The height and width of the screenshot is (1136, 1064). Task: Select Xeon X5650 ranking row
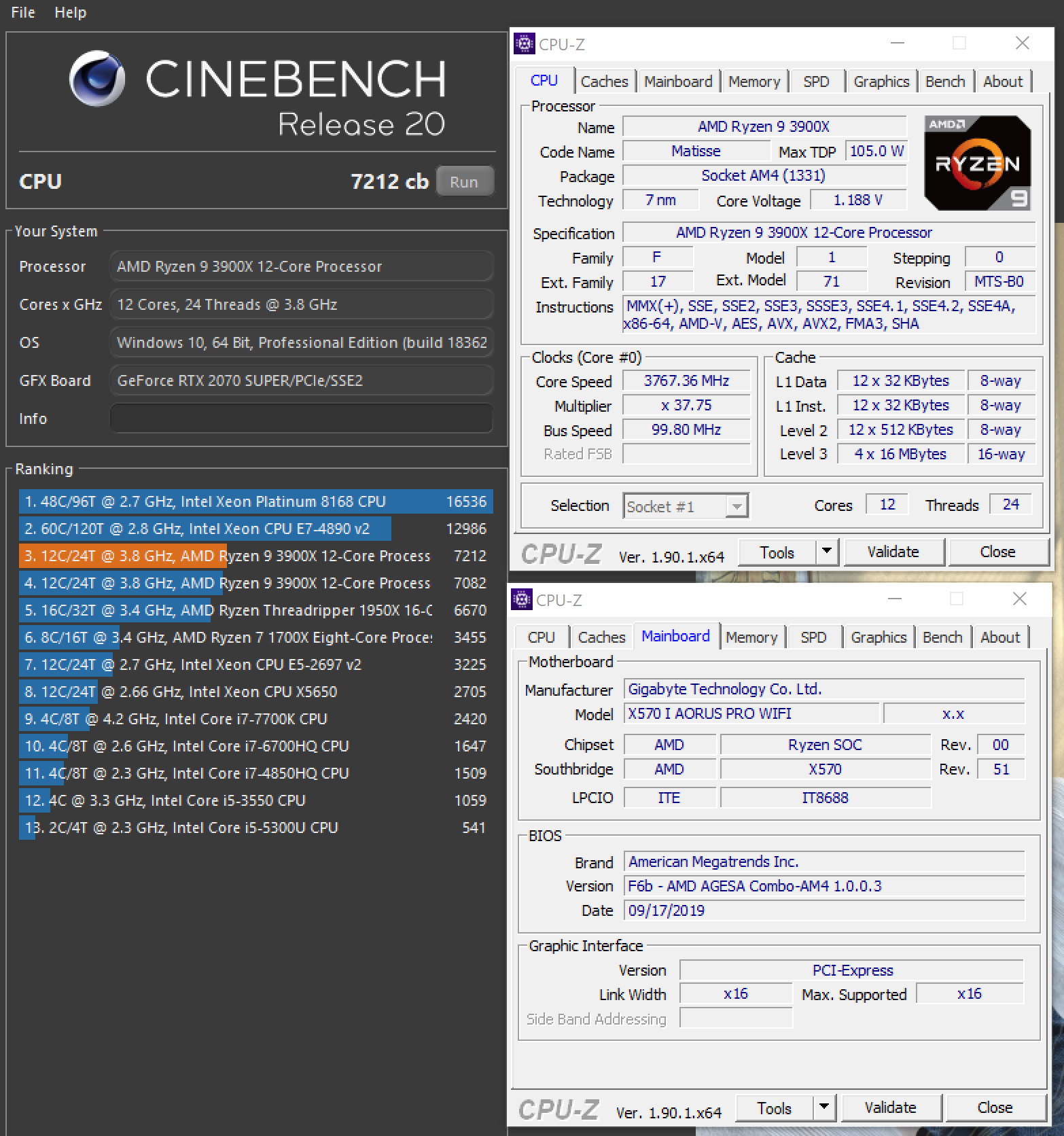pyautogui.click(x=256, y=692)
